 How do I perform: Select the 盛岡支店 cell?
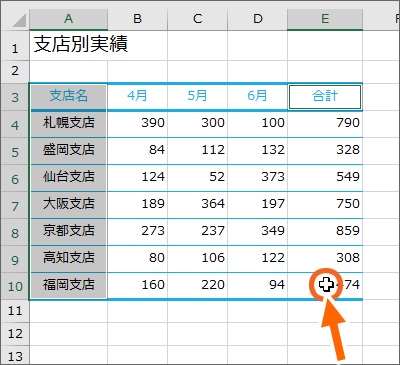pos(68,151)
